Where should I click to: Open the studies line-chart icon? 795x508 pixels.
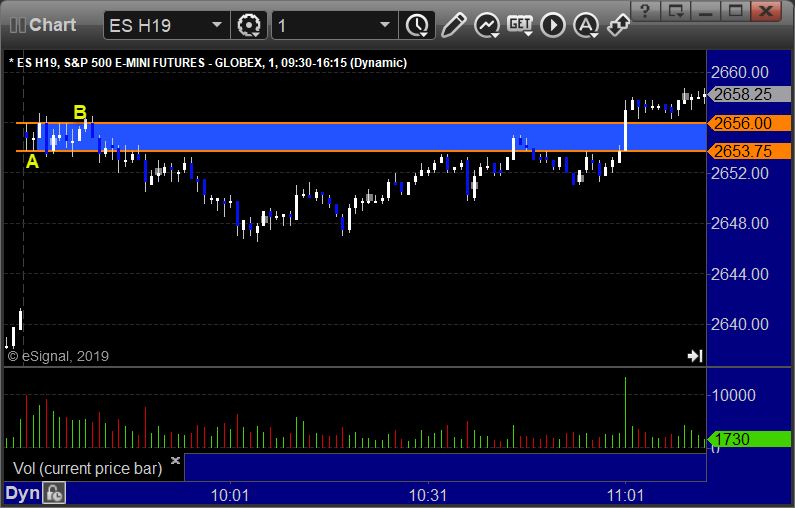pos(487,25)
